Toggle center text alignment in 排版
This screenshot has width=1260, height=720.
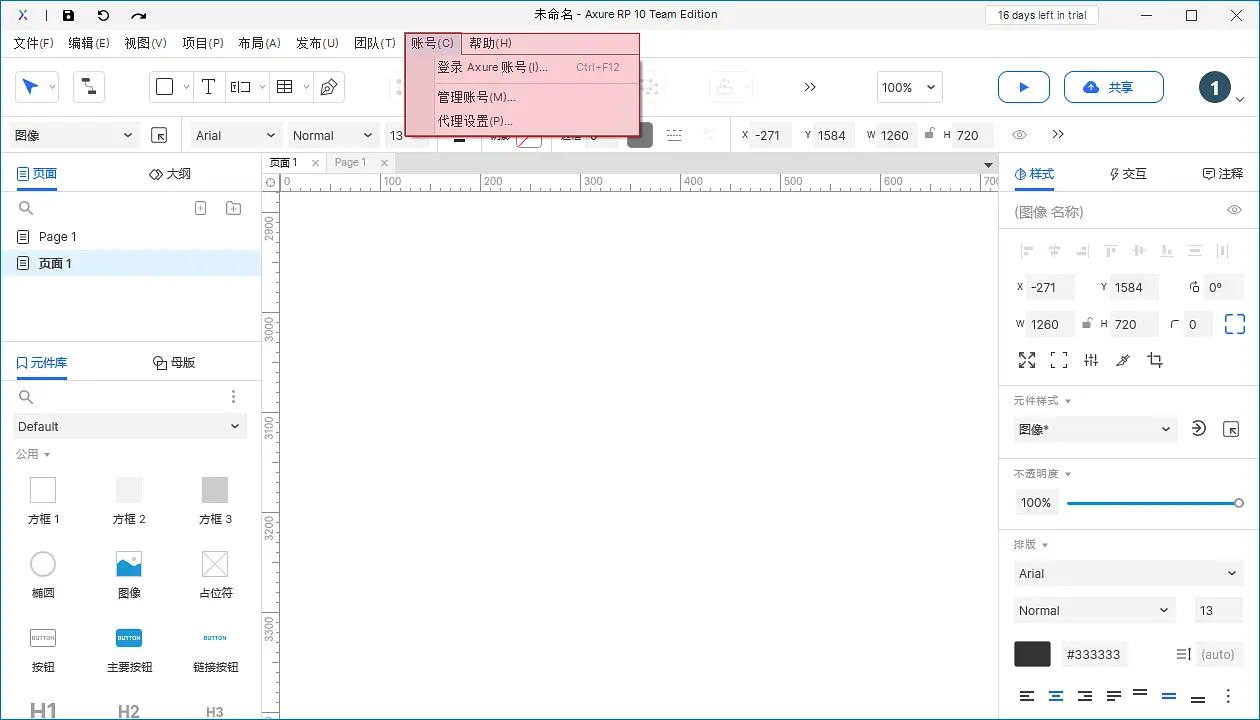tap(1055, 696)
